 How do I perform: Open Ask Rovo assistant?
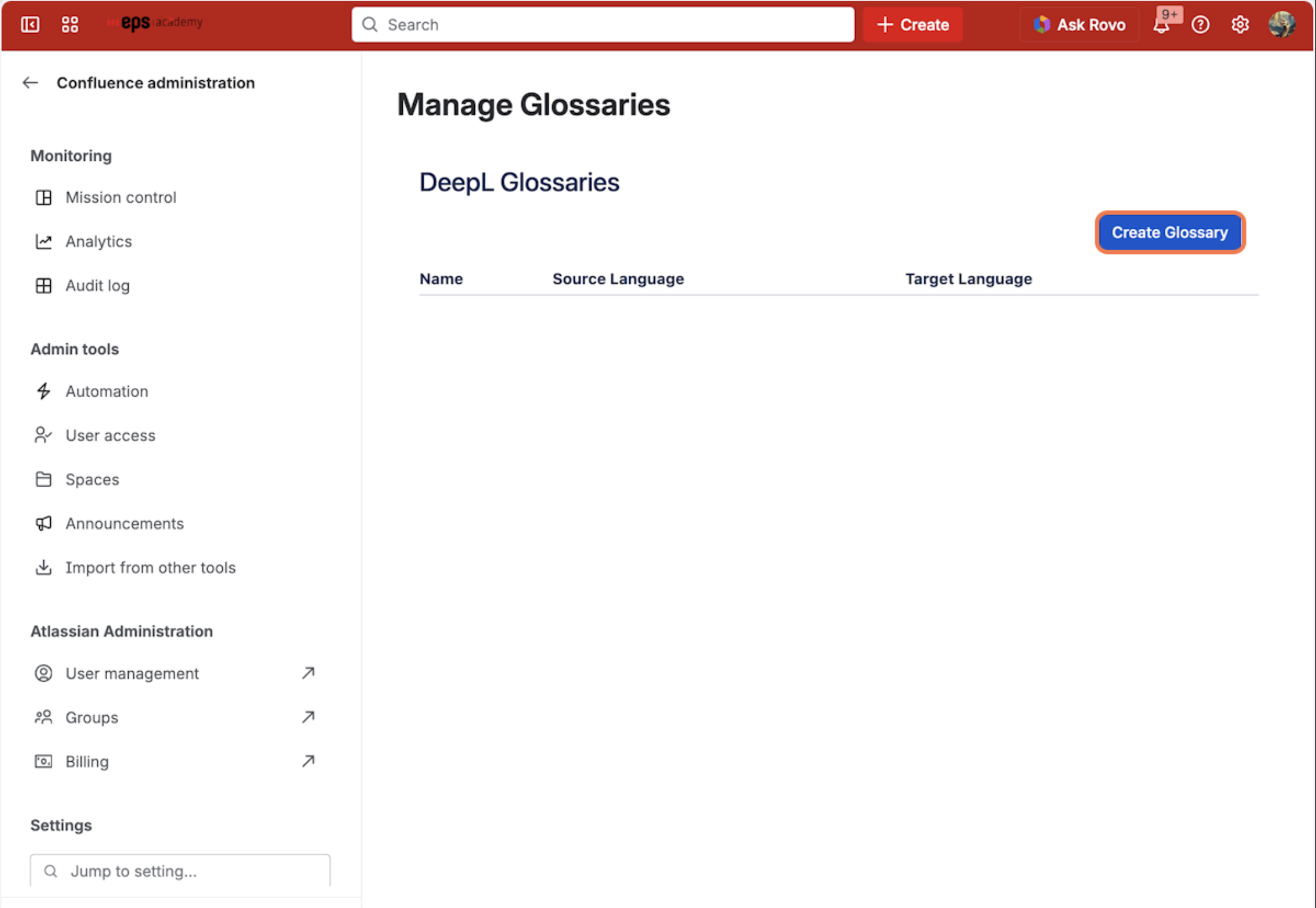pos(1079,24)
